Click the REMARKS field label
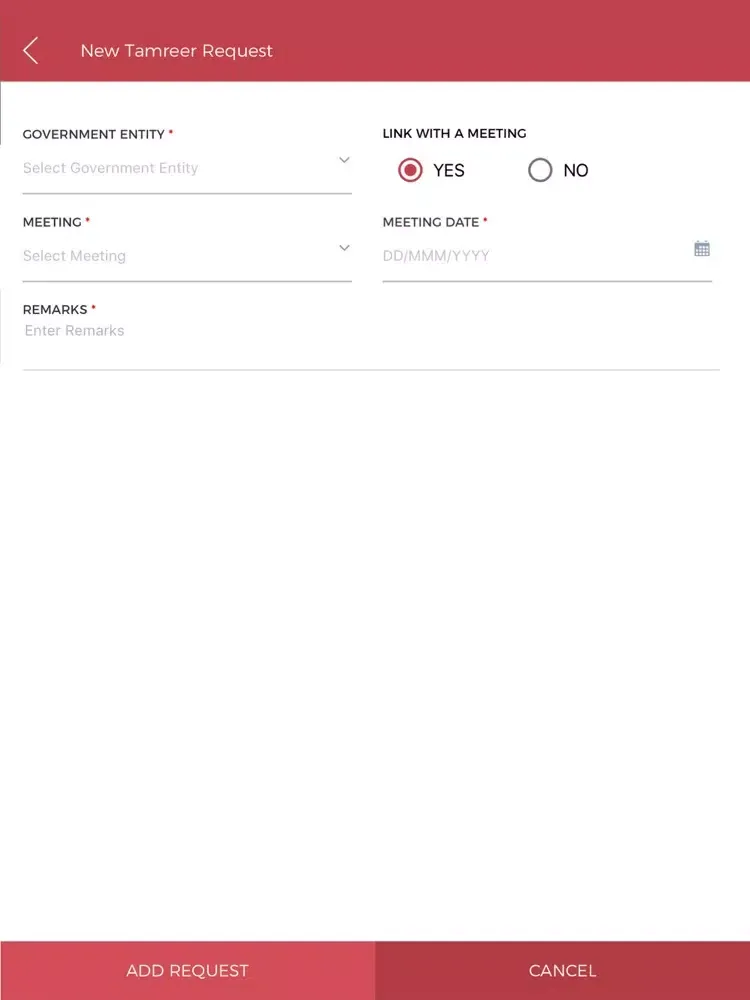 tap(55, 310)
